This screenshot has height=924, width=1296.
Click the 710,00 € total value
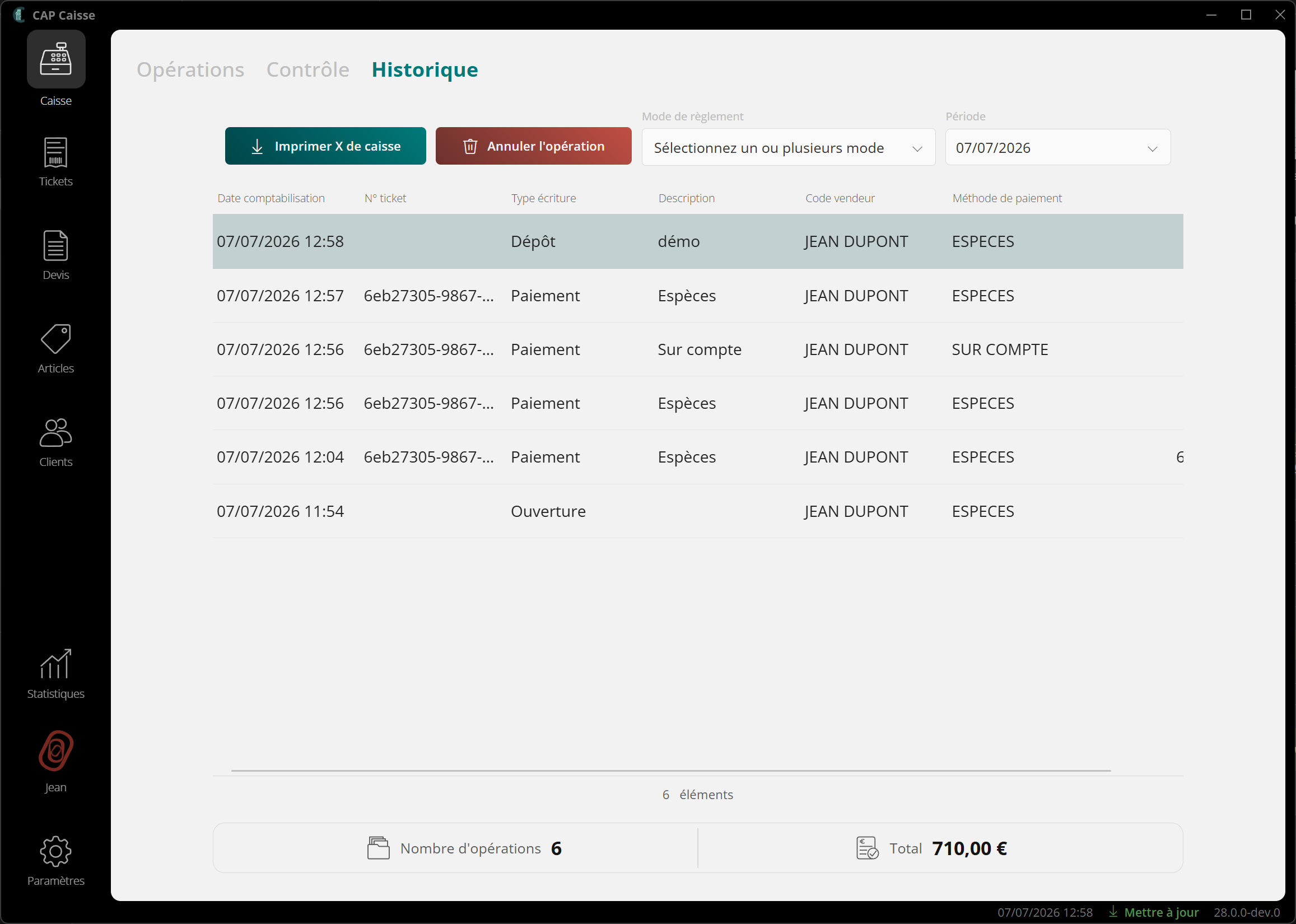(969, 848)
